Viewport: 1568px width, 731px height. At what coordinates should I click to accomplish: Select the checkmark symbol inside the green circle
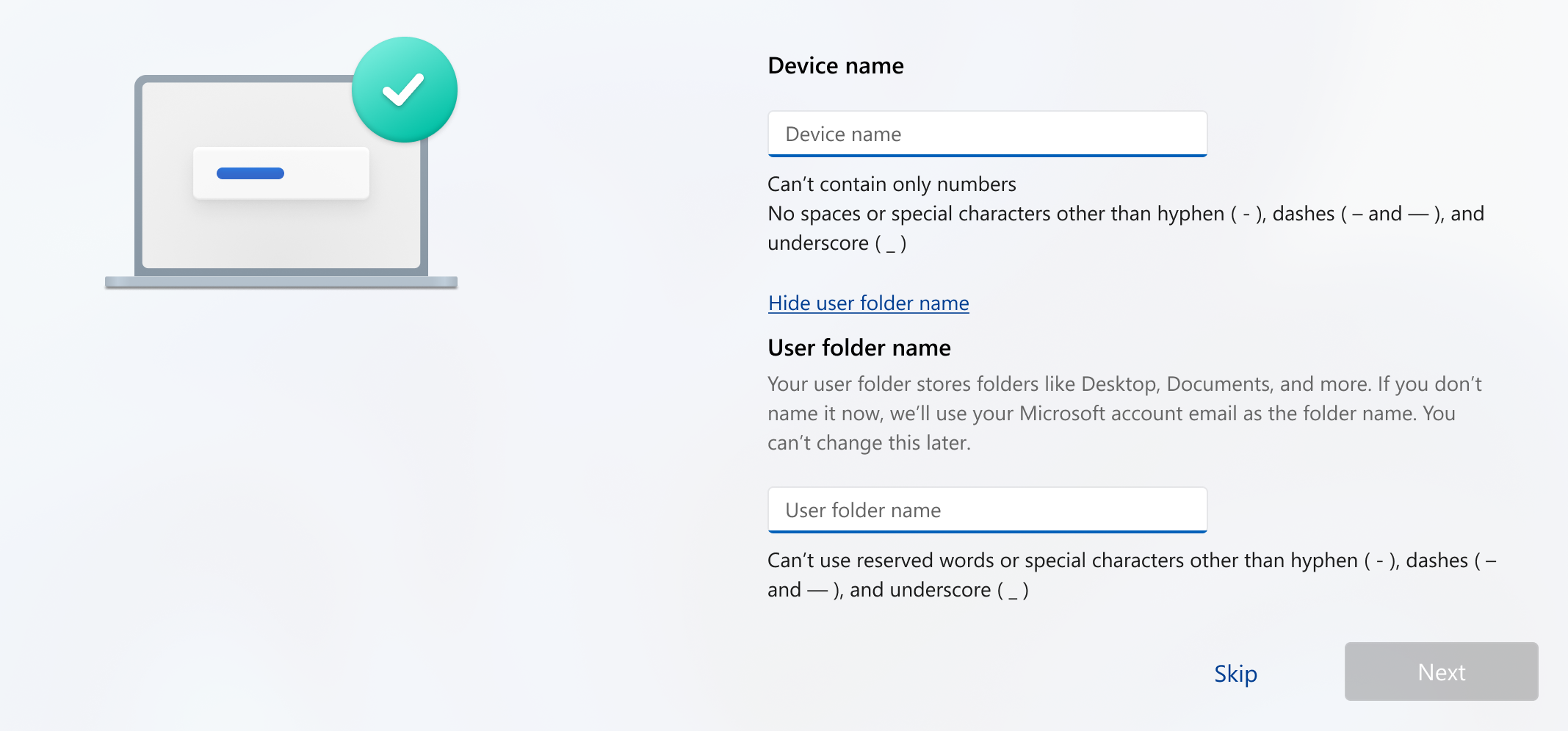click(403, 88)
